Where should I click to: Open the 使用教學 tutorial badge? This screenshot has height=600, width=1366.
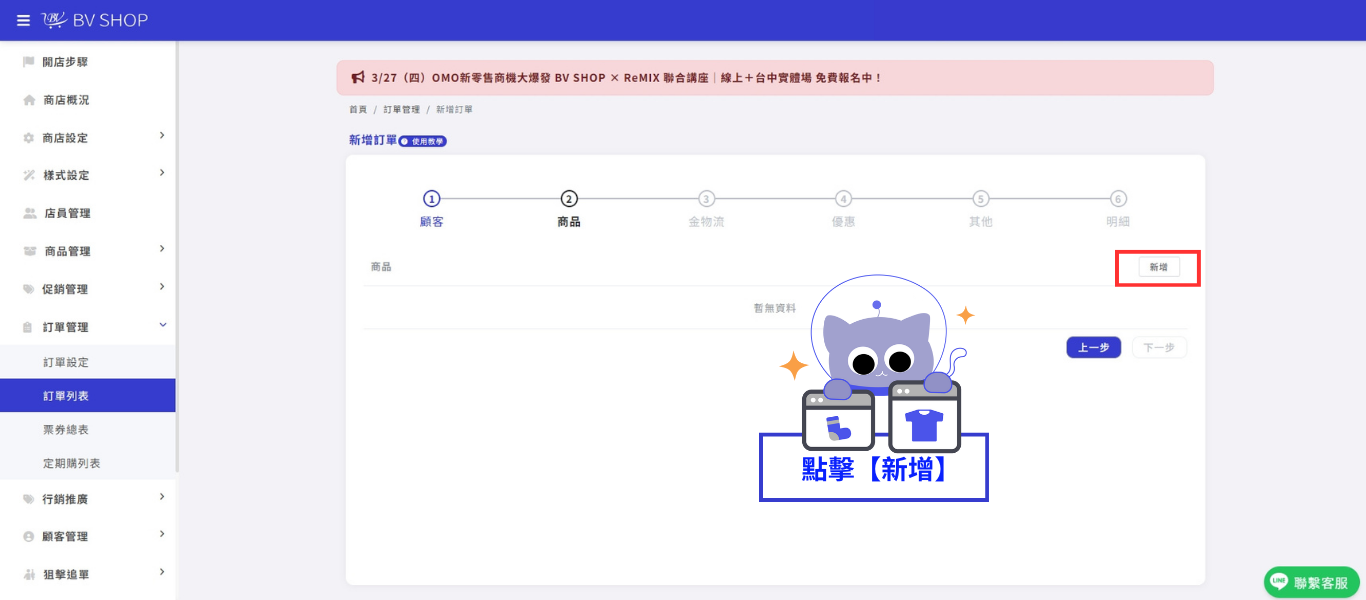pos(423,142)
